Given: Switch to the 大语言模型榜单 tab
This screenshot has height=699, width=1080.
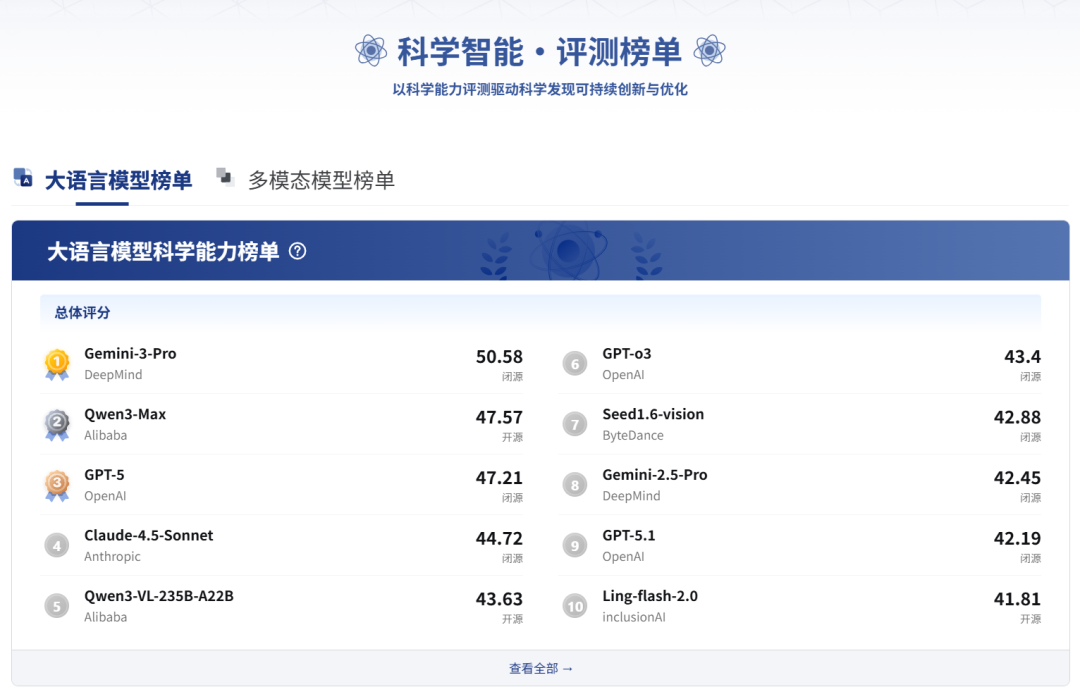Looking at the screenshot, I should pos(118,180).
